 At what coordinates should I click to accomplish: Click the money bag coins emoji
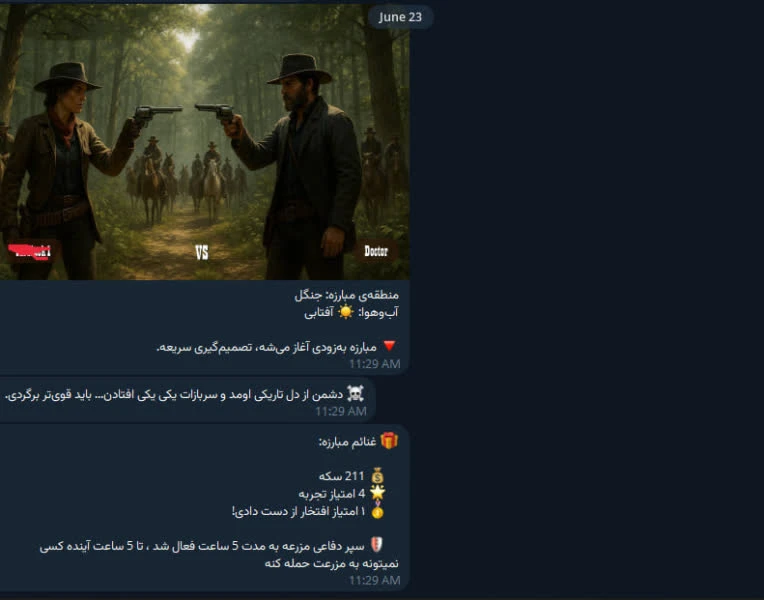(377, 476)
